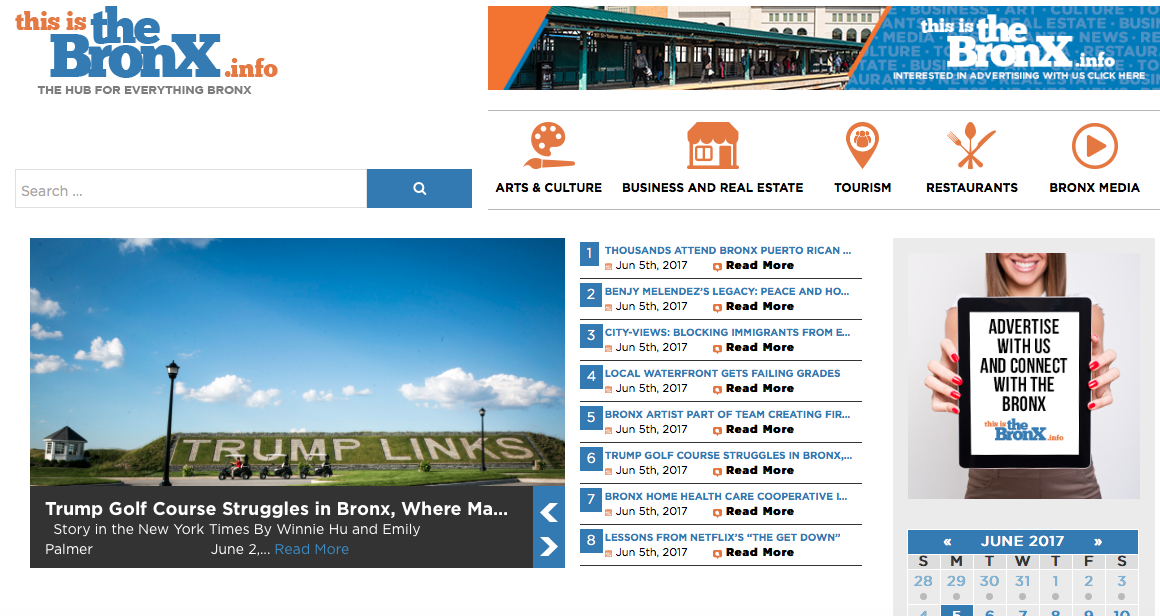Open the Restaurants menu label

(972, 188)
